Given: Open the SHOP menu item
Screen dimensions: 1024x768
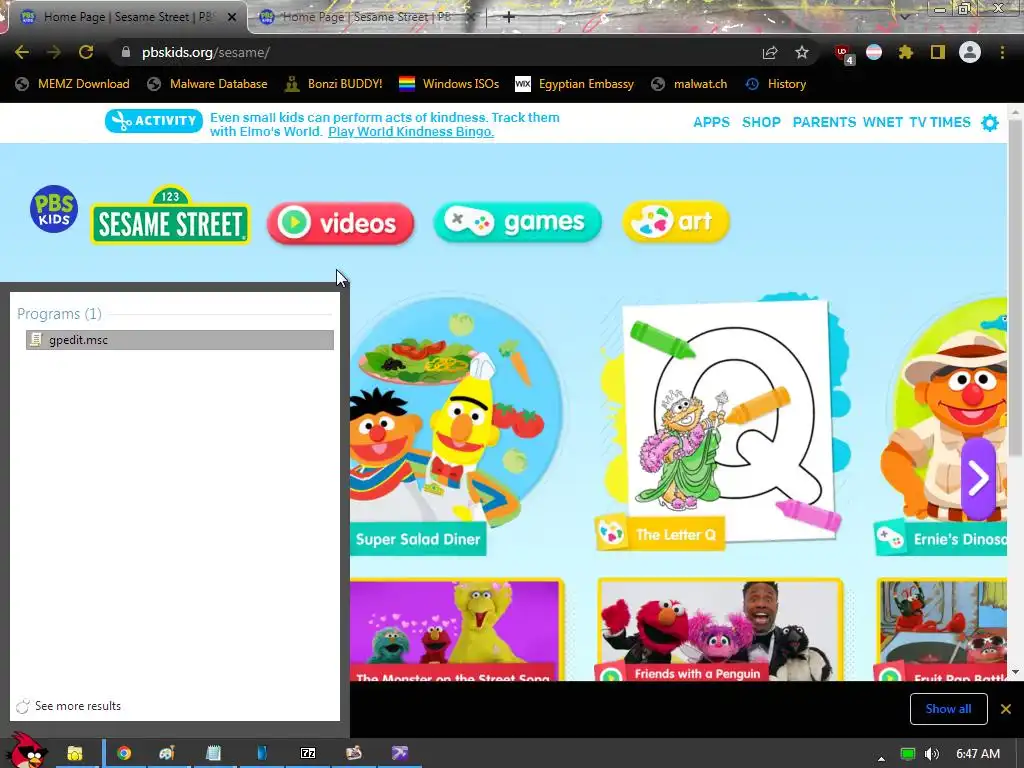Looking at the screenshot, I should [761, 122].
